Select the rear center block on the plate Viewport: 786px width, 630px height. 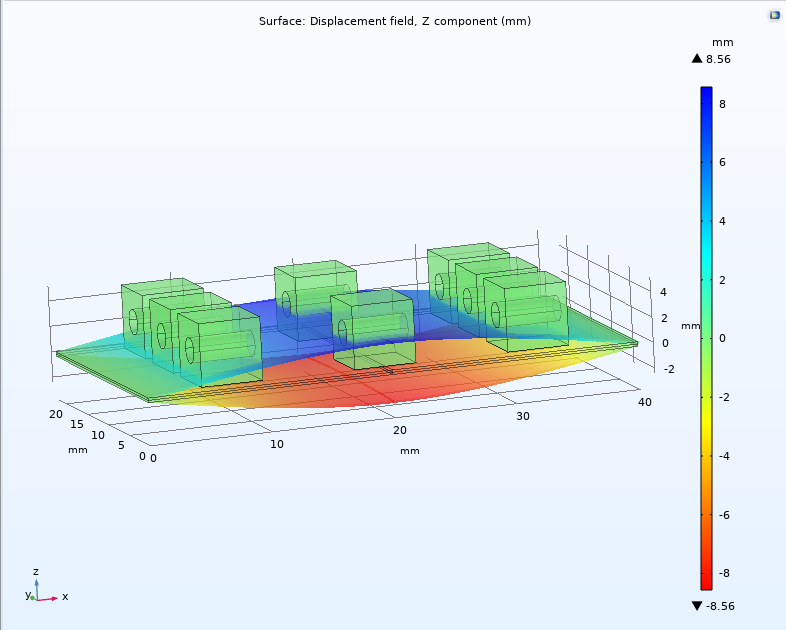click(x=315, y=293)
